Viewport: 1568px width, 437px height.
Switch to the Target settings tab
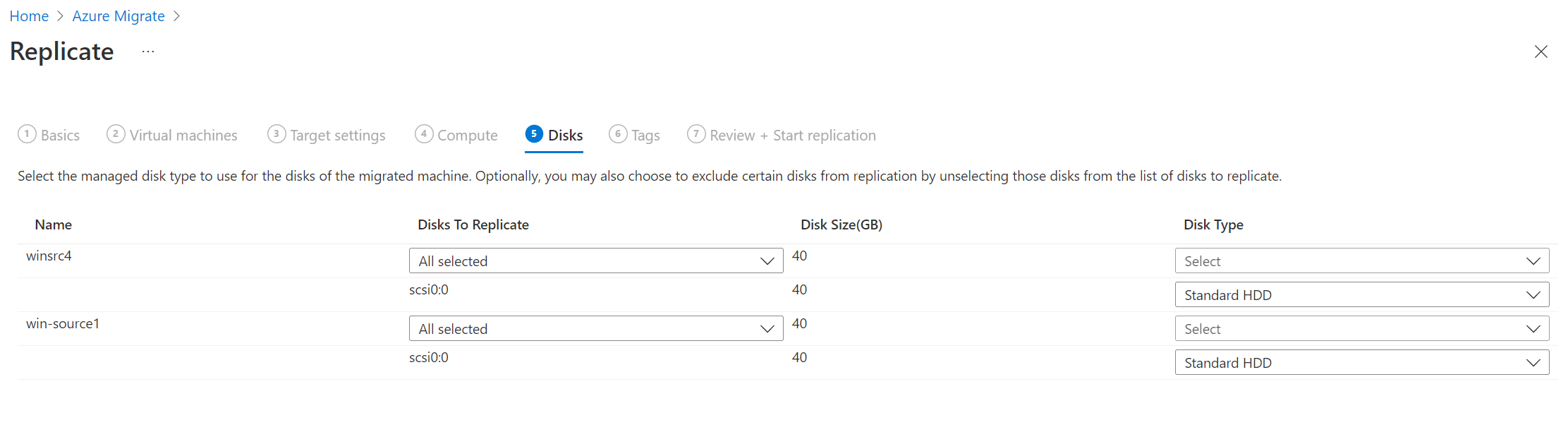coord(337,136)
